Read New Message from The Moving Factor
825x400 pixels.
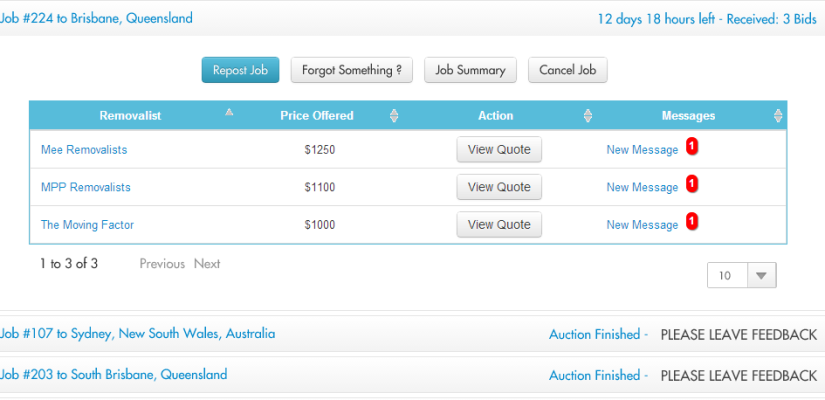pos(642,225)
